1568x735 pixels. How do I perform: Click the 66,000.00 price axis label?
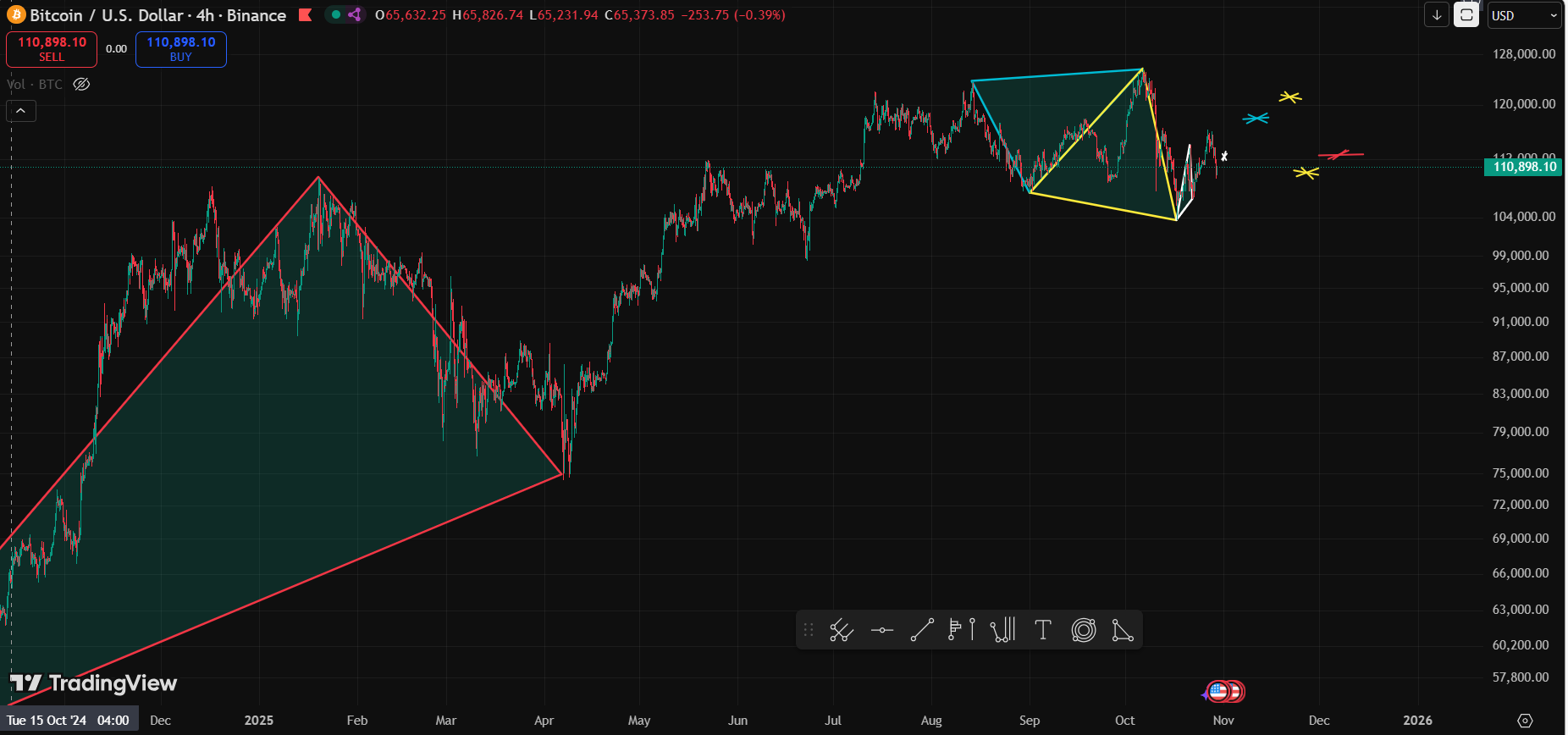click(x=1521, y=573)
